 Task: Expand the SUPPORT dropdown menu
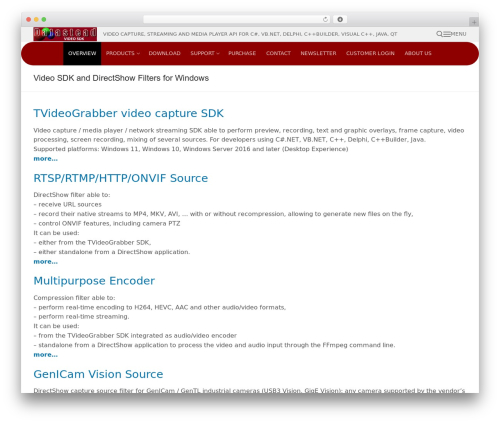(205, 53)
